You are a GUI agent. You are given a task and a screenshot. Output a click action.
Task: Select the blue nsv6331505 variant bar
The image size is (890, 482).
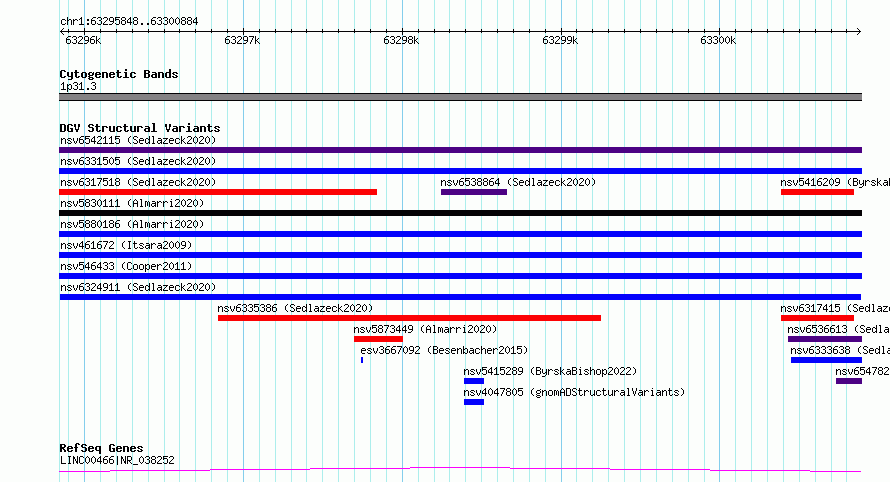pyautogui.click(x=460, y=171)
